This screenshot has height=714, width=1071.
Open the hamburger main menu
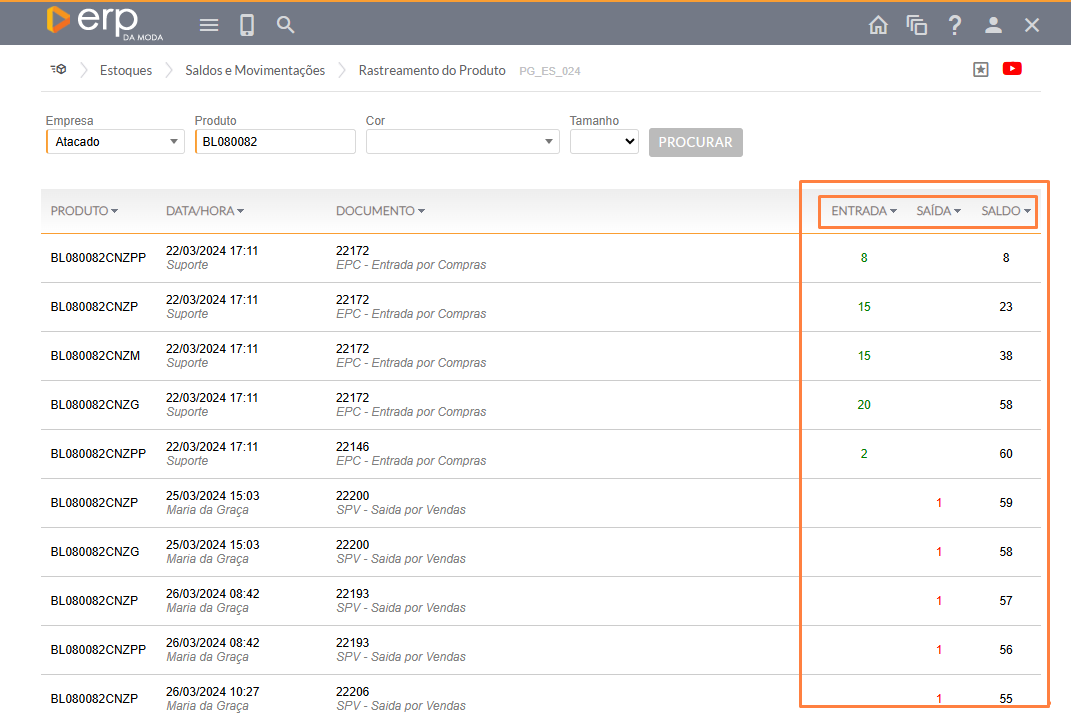click(x=209, y=25)
